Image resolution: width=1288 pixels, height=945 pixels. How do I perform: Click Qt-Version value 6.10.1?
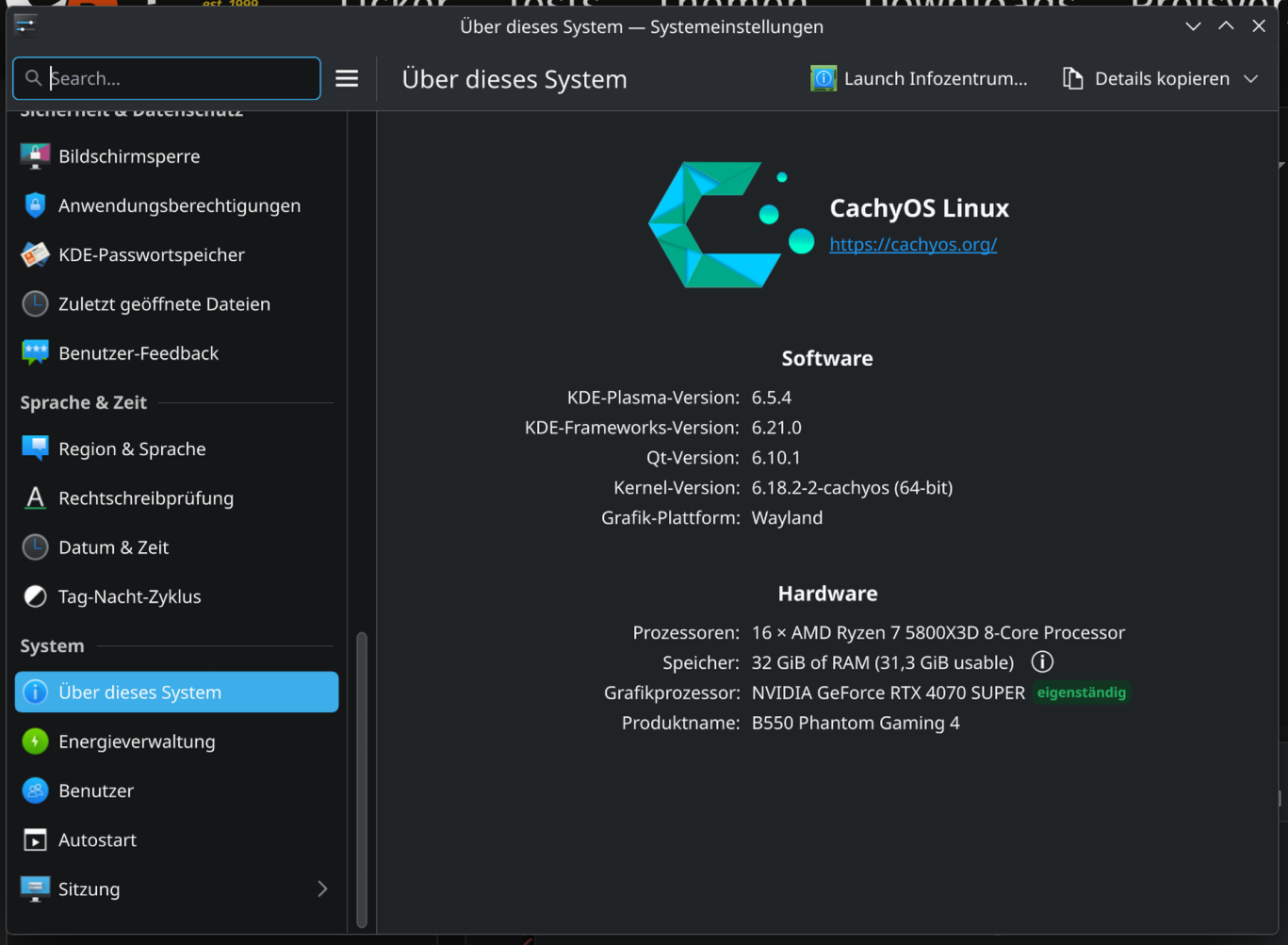pyautogui.click(x=776, y=458)
